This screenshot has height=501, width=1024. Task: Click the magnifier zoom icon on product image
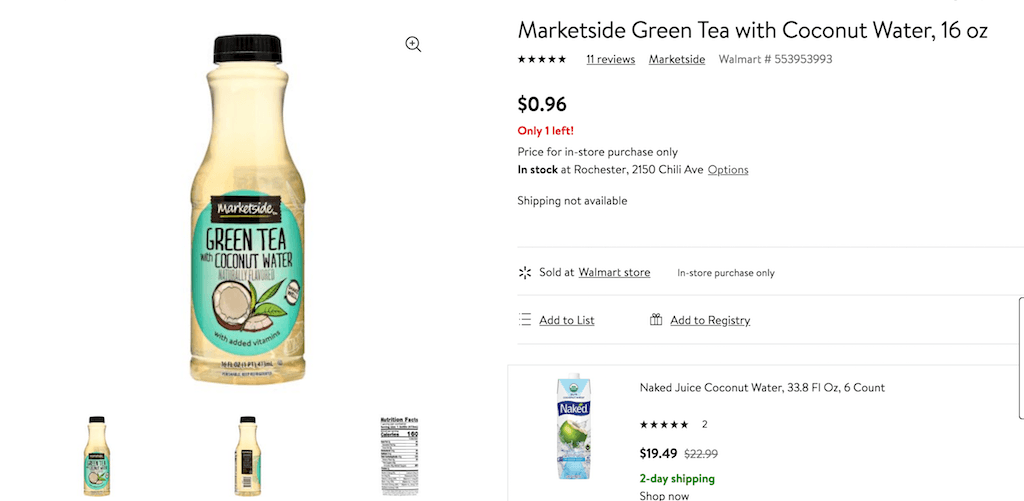click(x=413, y=44)
